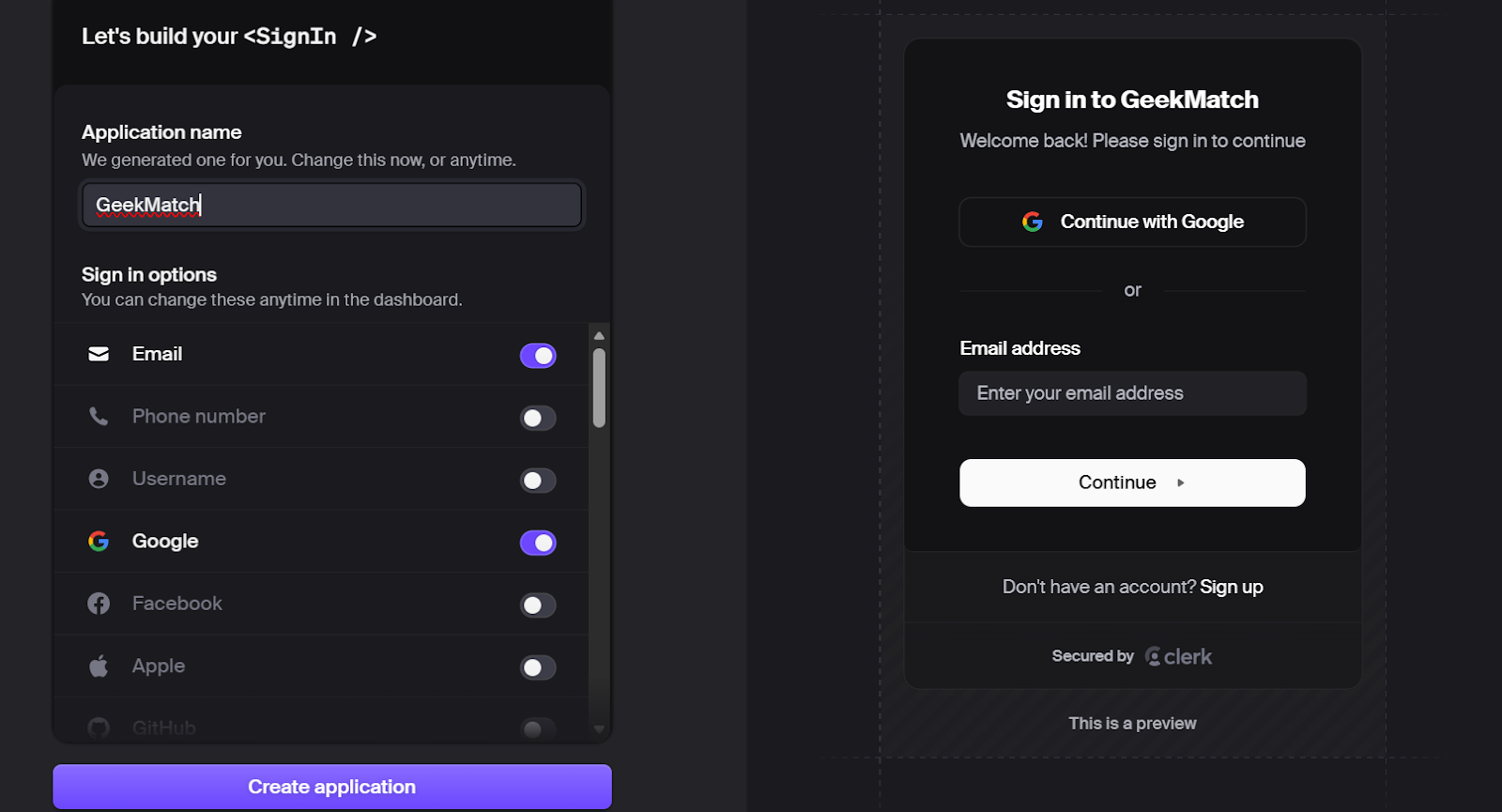Enable the Username toggle
This screenshot has height=812, width=1502.
click(x=538, y=480)
